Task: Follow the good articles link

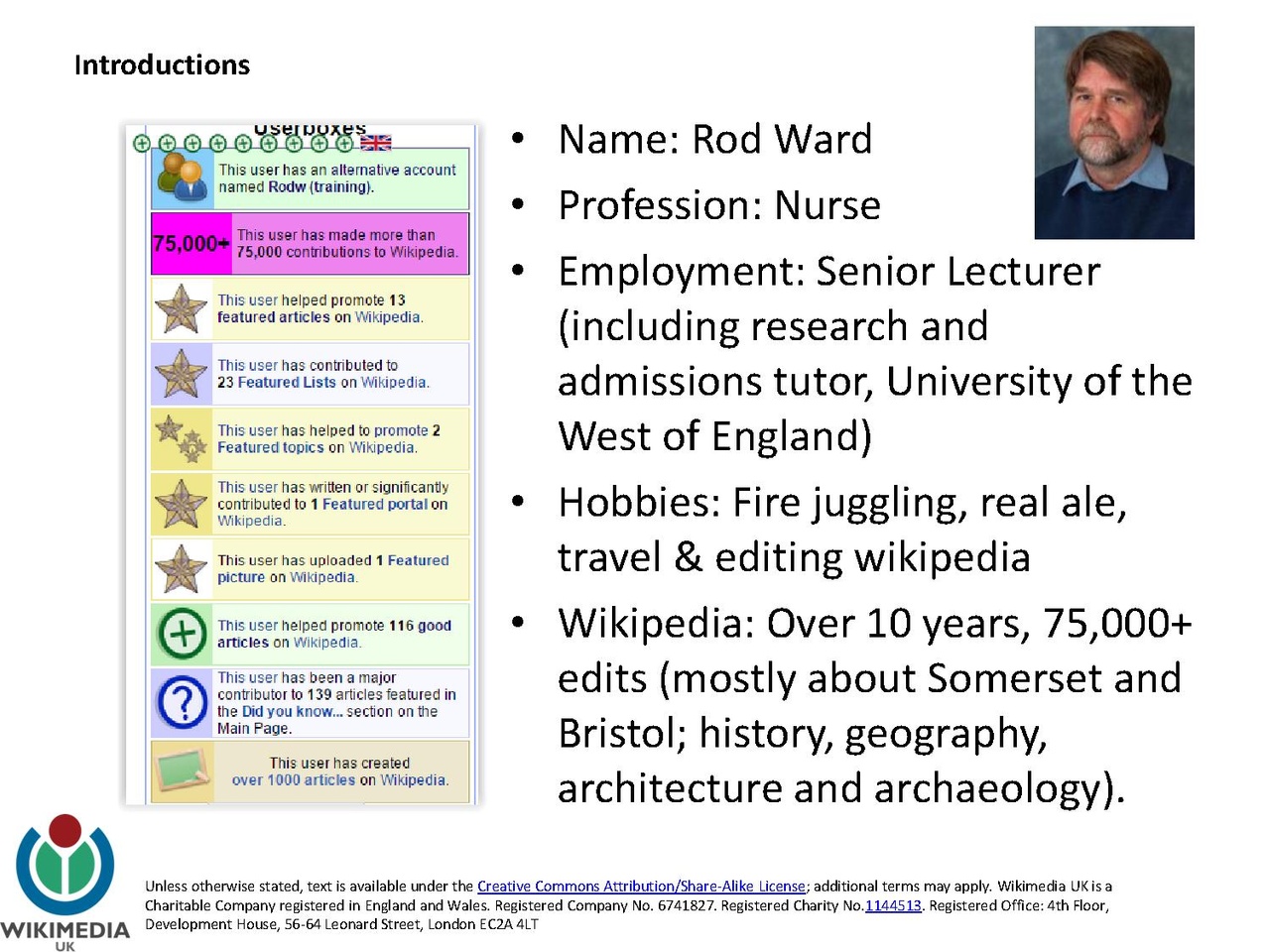Action: pos(334,634)
